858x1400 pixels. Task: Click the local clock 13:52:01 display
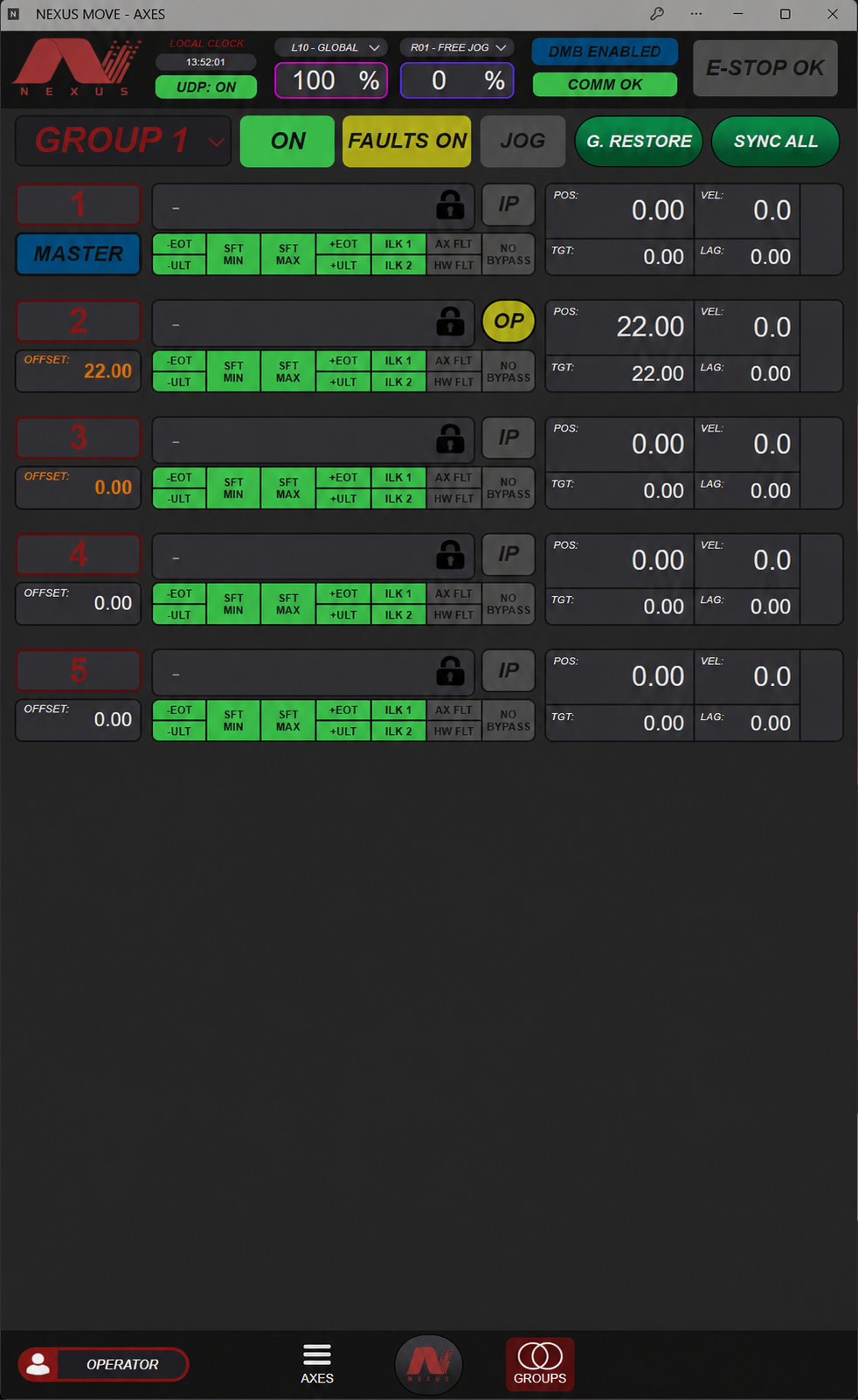pyautogui.click(x=206, y=62)
